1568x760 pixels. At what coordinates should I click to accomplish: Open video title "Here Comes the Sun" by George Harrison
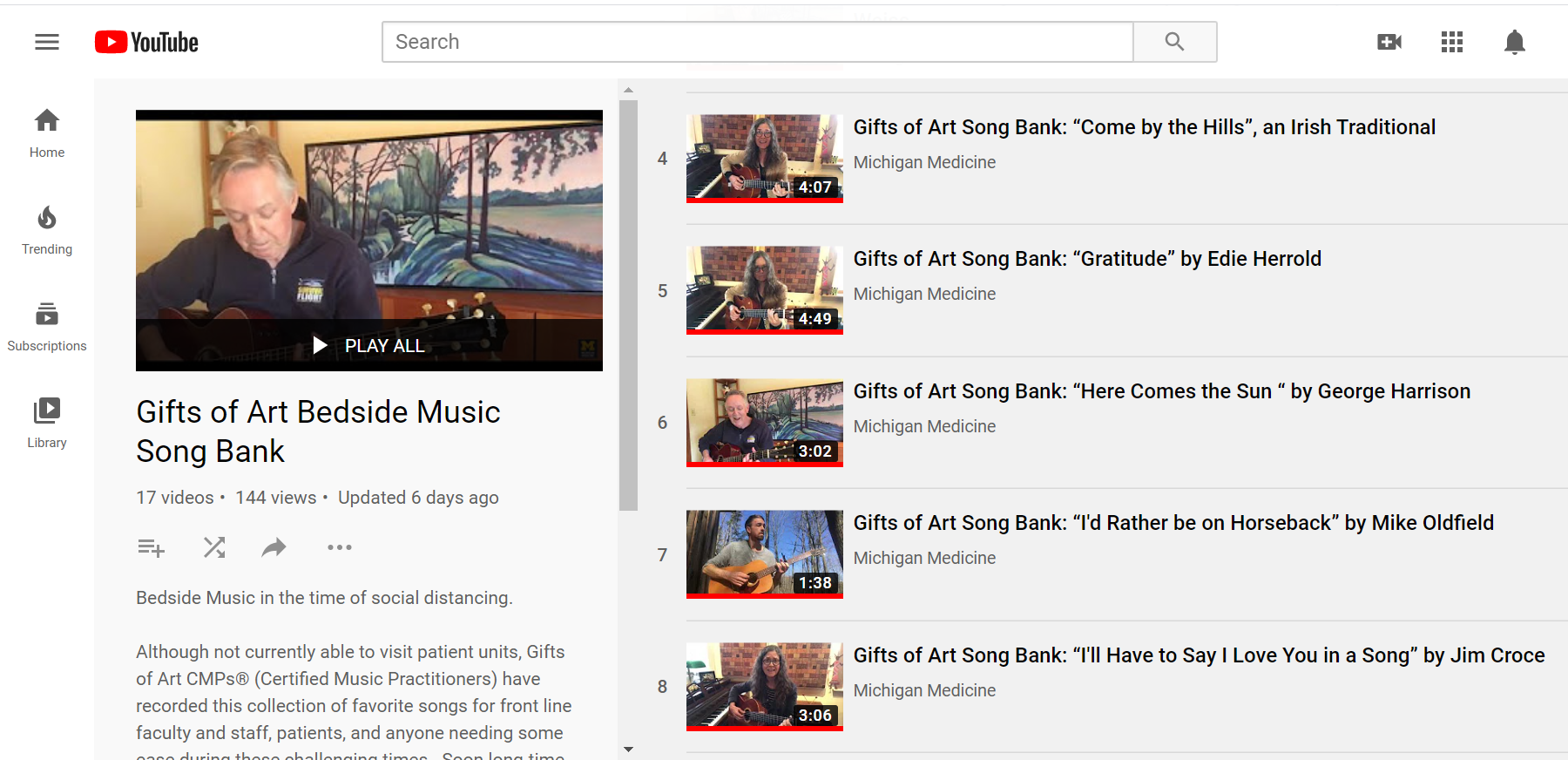[x=1162, y=391]
